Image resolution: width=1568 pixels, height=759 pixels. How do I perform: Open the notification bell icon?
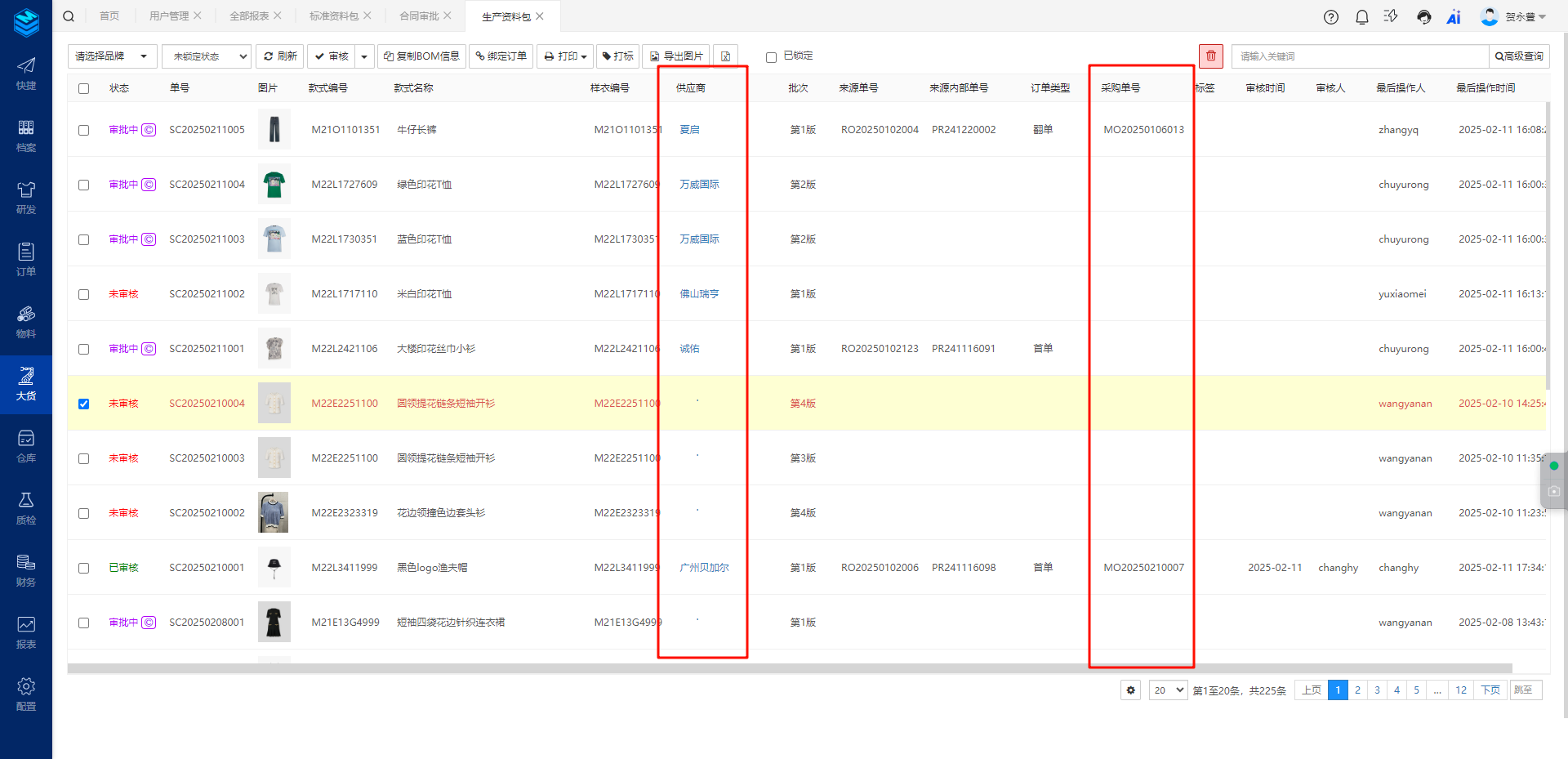click(x=1362, y=16)
